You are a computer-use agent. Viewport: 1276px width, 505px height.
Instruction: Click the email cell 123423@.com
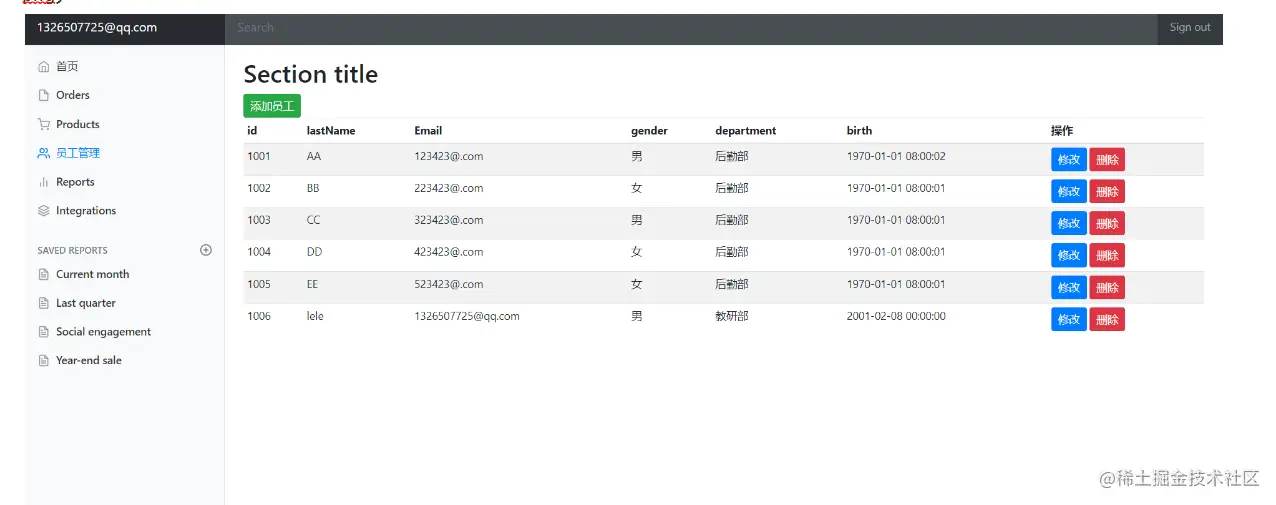[x=449, y=157]
